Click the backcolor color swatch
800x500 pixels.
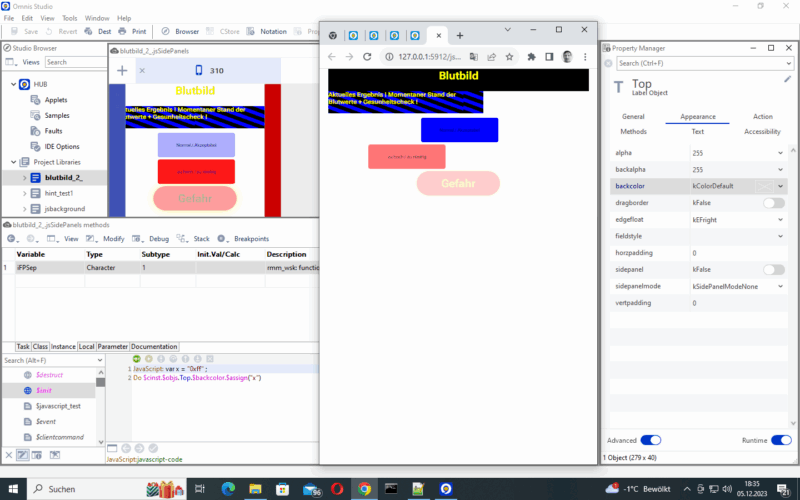(762, 186)
